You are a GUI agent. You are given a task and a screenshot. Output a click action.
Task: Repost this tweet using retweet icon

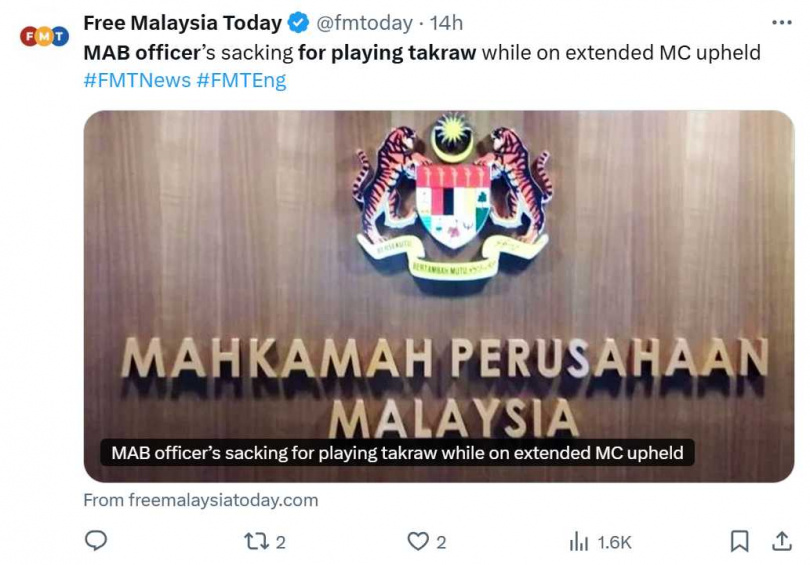256,542
